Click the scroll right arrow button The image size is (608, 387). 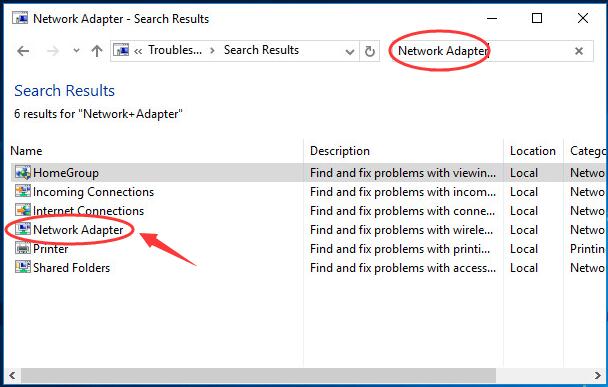597,375
